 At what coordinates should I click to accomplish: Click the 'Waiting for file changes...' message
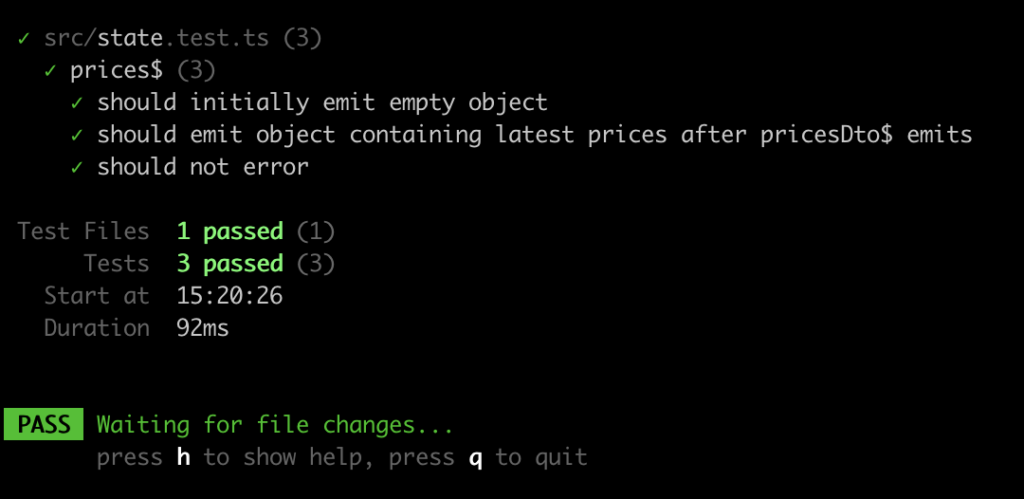pyautogui.click(x=275, y=425)
